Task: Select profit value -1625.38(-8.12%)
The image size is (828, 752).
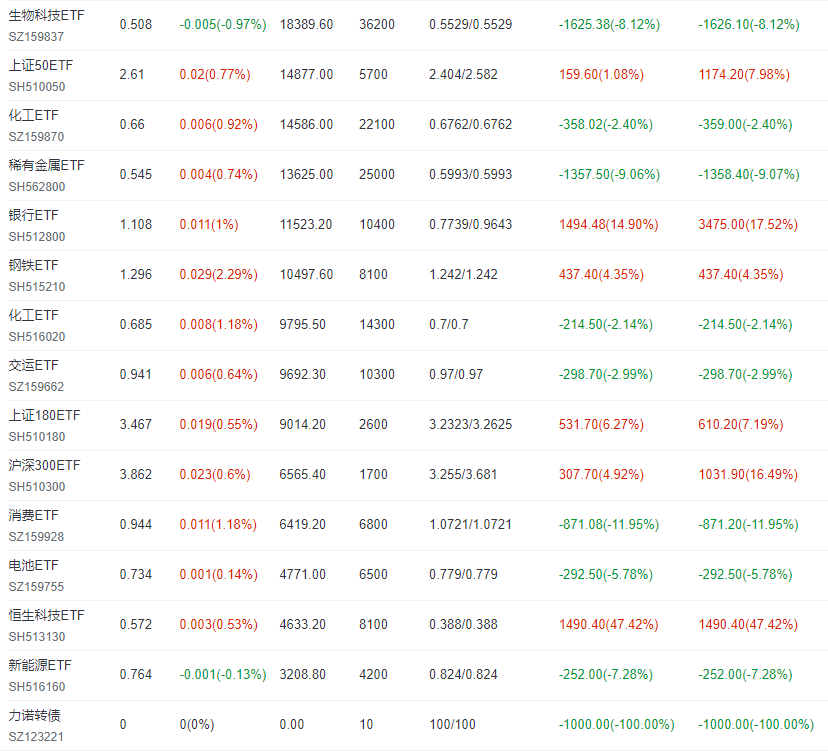Action: [x=609, y=25]
